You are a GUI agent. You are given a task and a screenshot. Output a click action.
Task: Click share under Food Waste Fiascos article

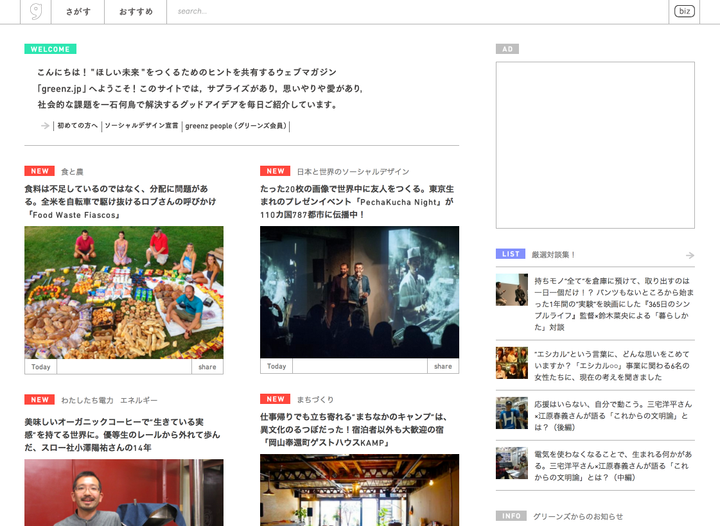(207, 367)
